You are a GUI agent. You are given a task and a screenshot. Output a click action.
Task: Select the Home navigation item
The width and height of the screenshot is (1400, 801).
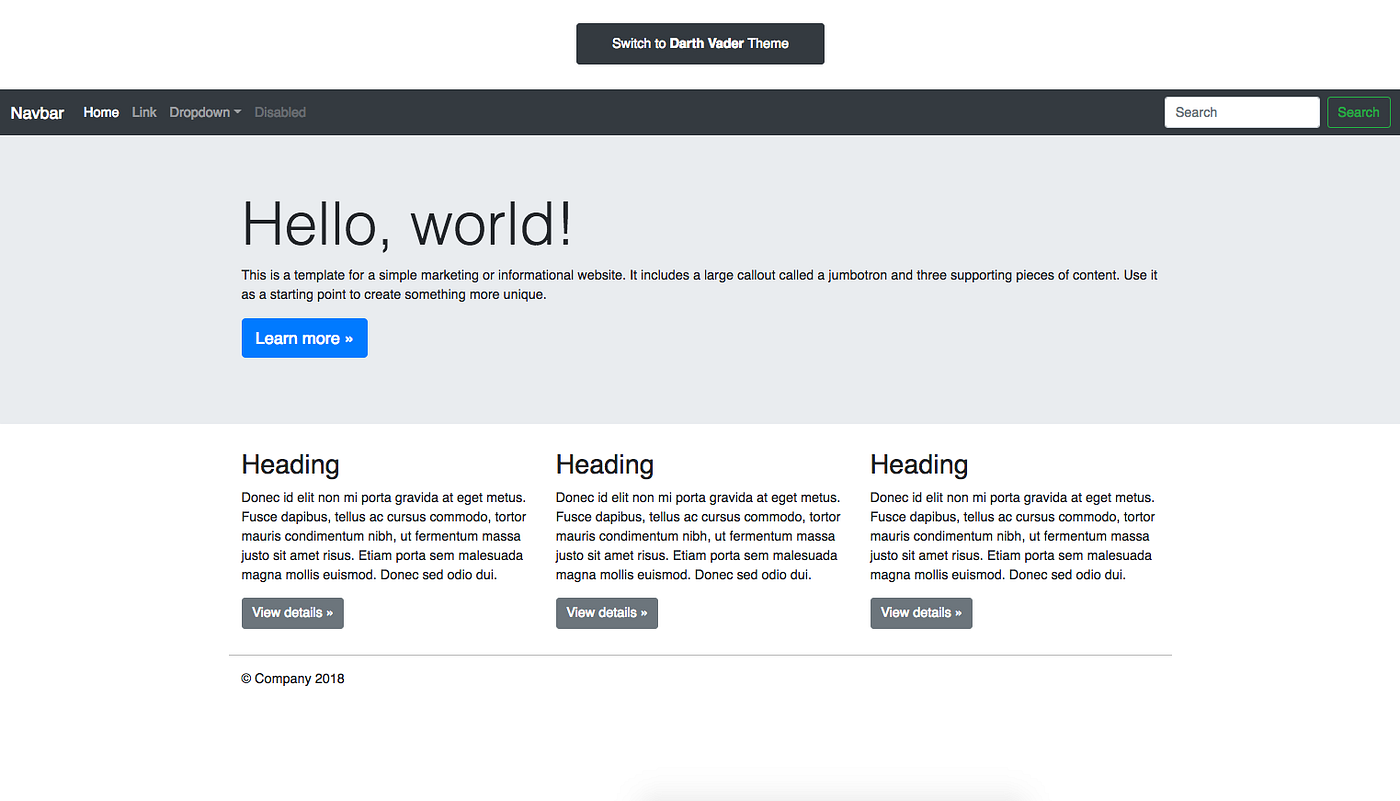pyautogui.click(x=100, y=112)
